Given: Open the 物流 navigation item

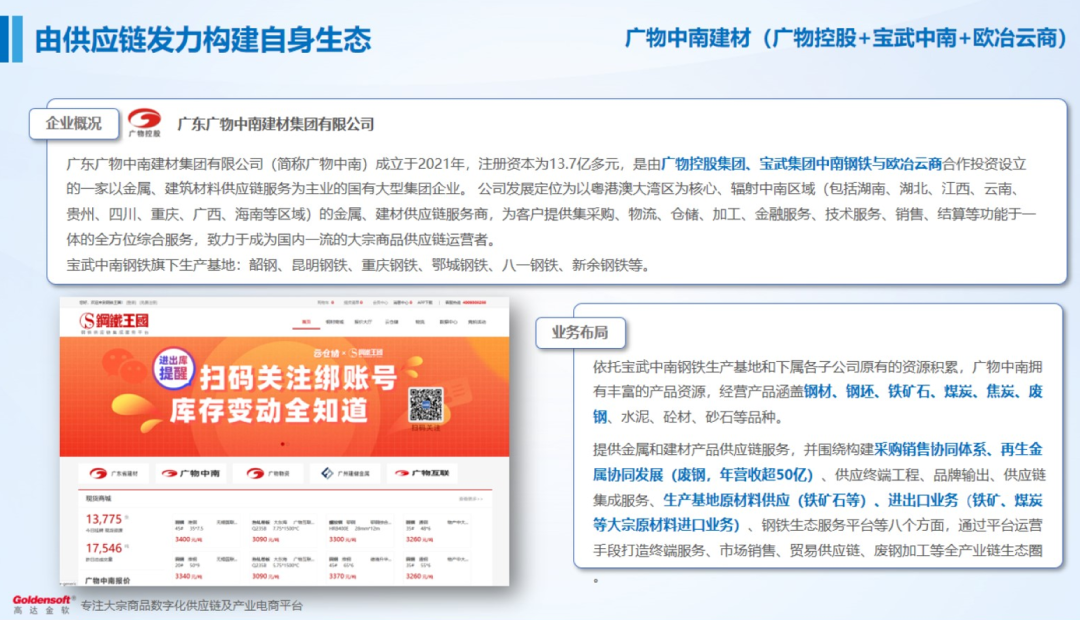Looking at the screenshot, I should (x=419, y=320).
